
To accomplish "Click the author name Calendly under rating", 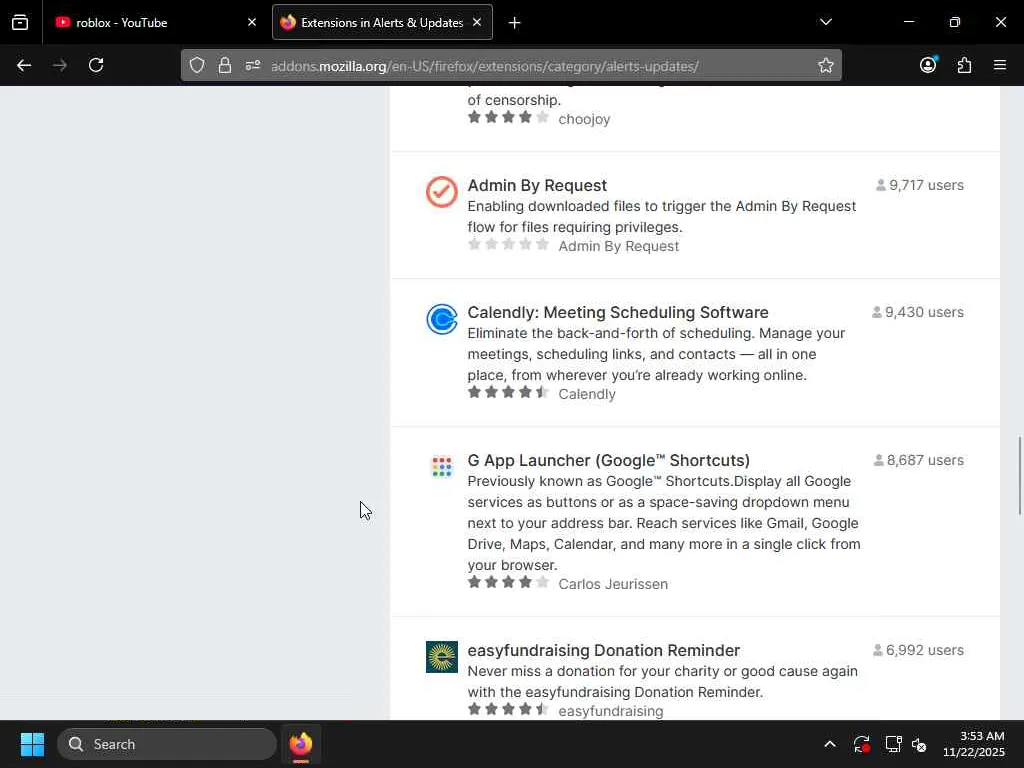I will point(586,394).
